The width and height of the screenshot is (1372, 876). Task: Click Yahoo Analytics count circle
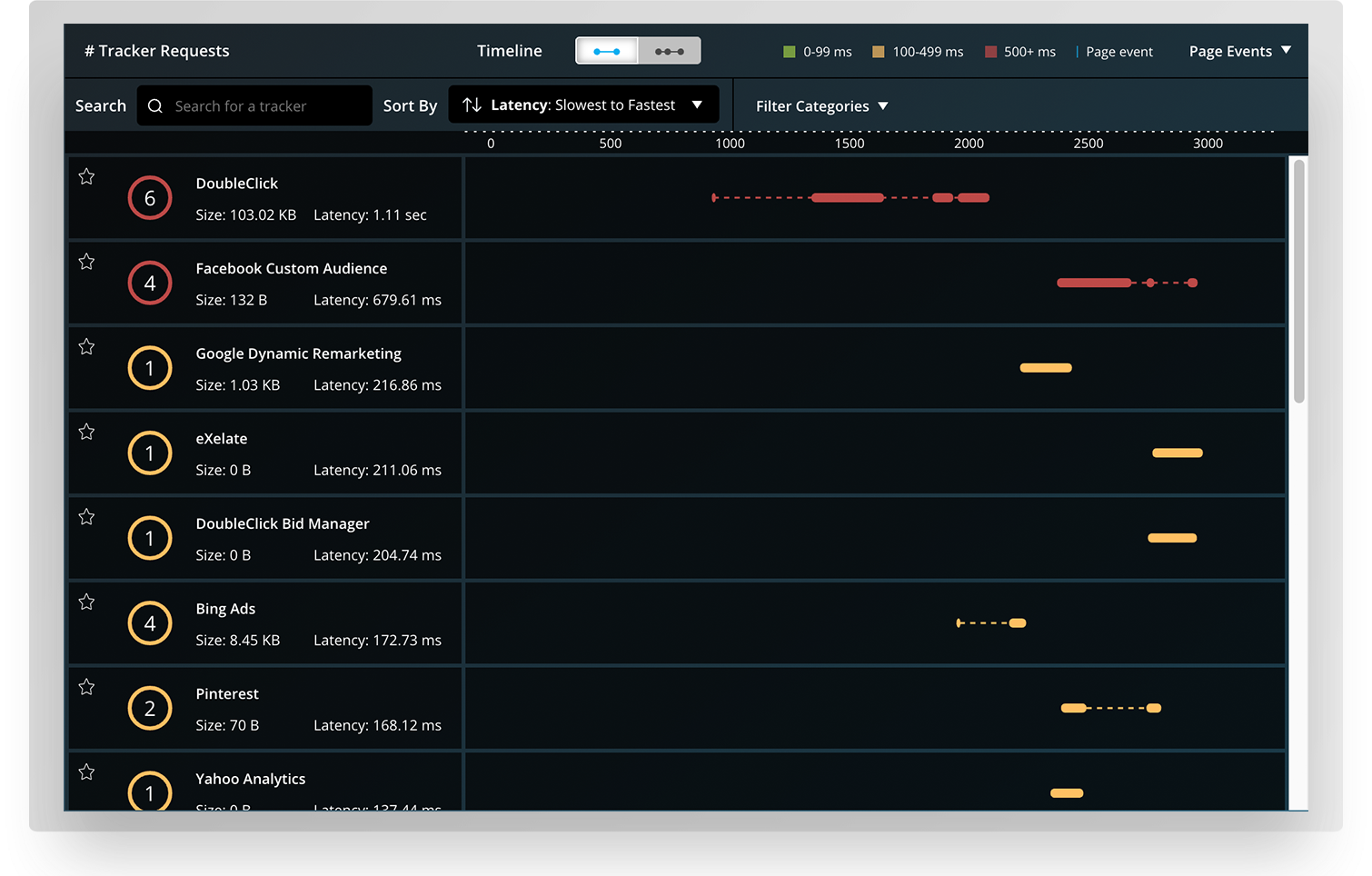pyautogui.click(x=150, y=791)
